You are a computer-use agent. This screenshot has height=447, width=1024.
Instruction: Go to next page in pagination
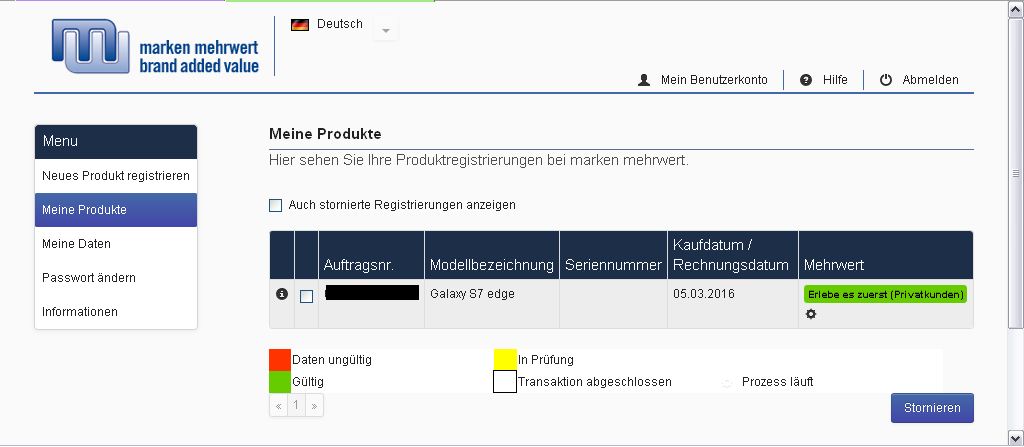(314, 406)
